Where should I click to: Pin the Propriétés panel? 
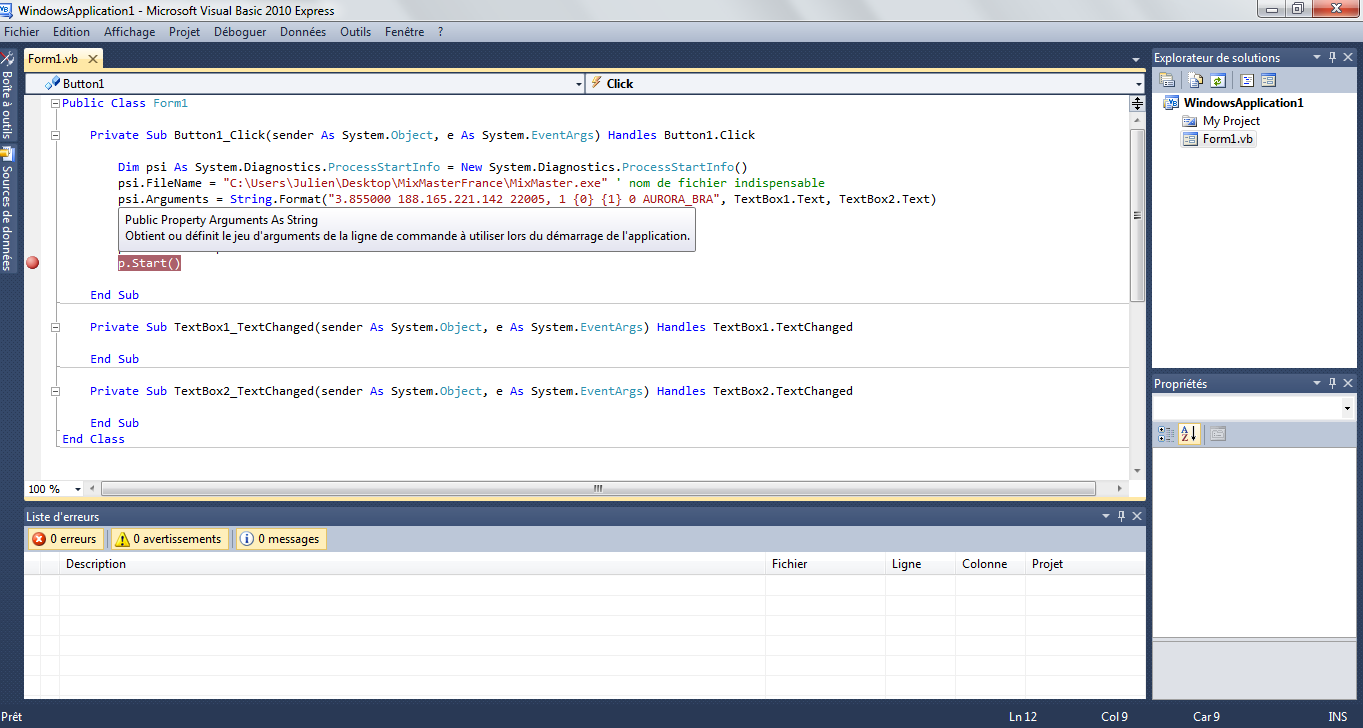click(1332, 383)
